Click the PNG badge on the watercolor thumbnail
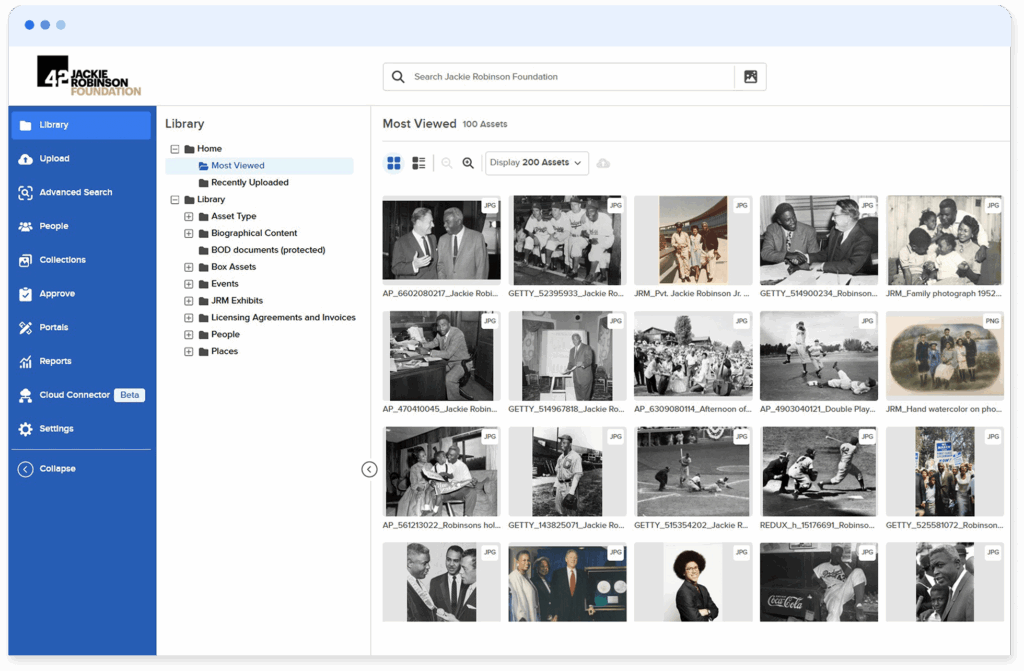Image resolution: width=1024 pixels, height=671 pixels. click(x=992, y=321)
